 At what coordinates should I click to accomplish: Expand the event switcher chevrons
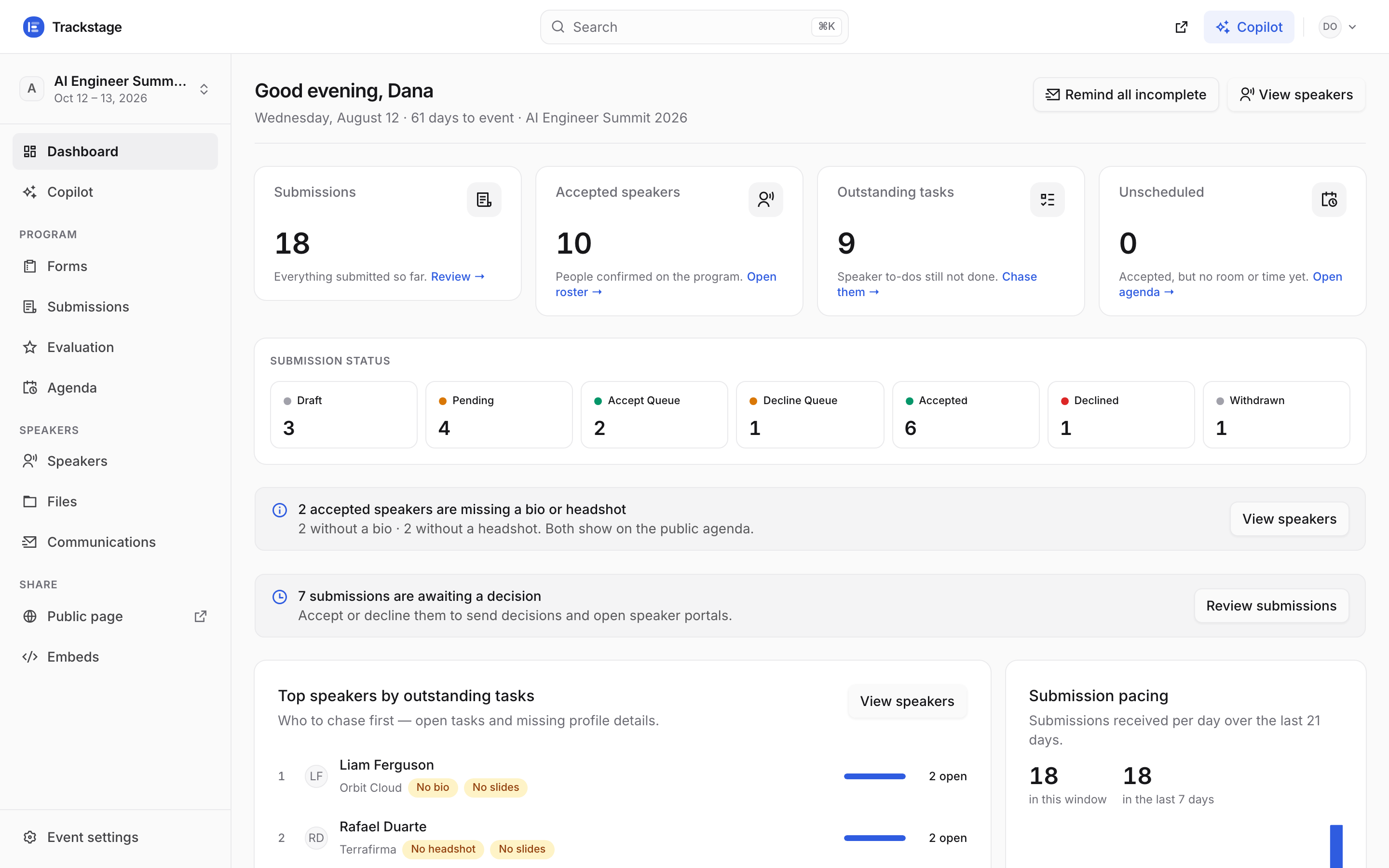[204, 89]
